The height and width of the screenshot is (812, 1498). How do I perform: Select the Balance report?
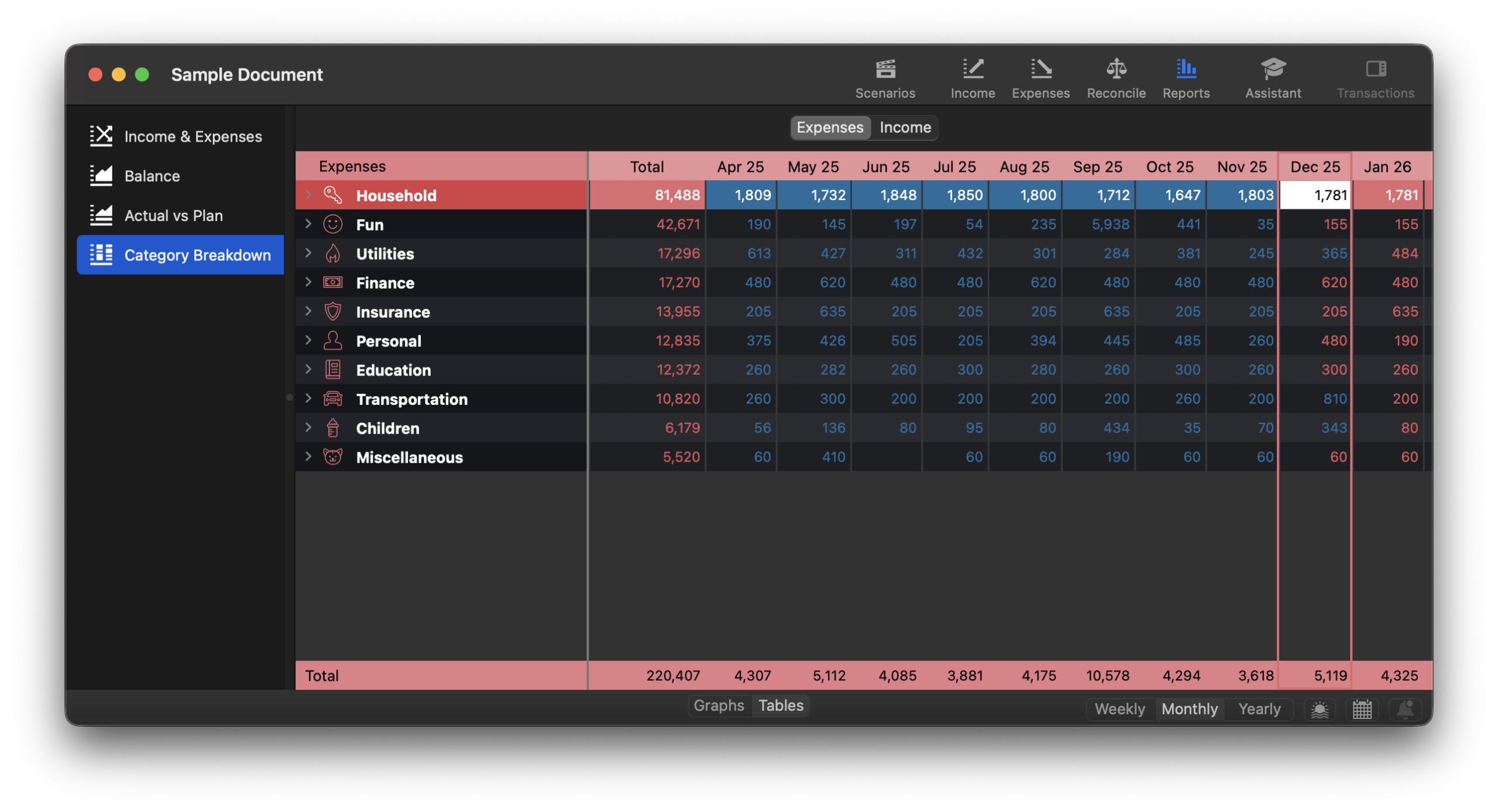[152, 176]
